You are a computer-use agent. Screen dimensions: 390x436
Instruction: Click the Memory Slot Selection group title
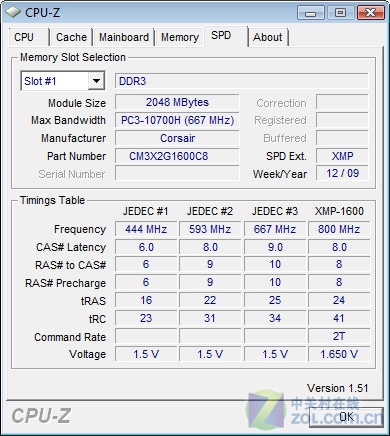coord(73,57)
